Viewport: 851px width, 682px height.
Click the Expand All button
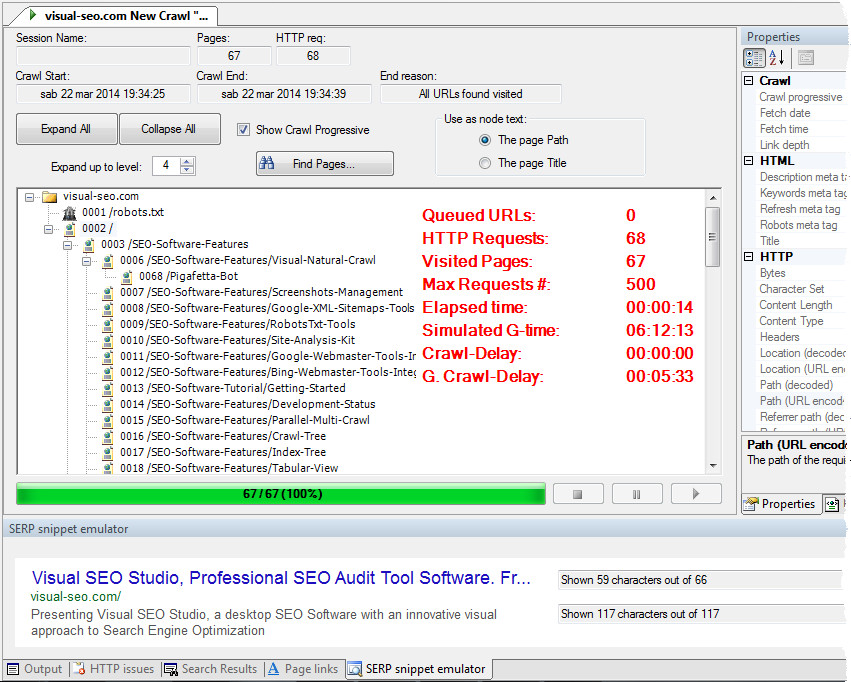pyautogui.click(x=66, y=129)
